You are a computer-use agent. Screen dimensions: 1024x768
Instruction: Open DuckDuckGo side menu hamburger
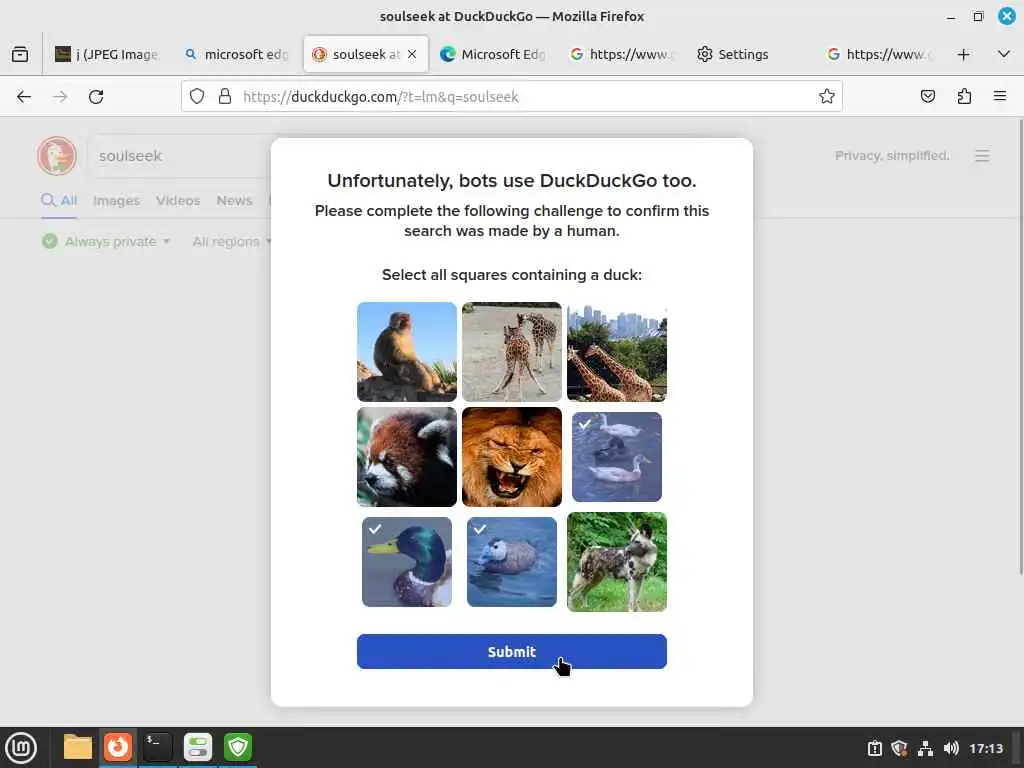pos(982,155)
